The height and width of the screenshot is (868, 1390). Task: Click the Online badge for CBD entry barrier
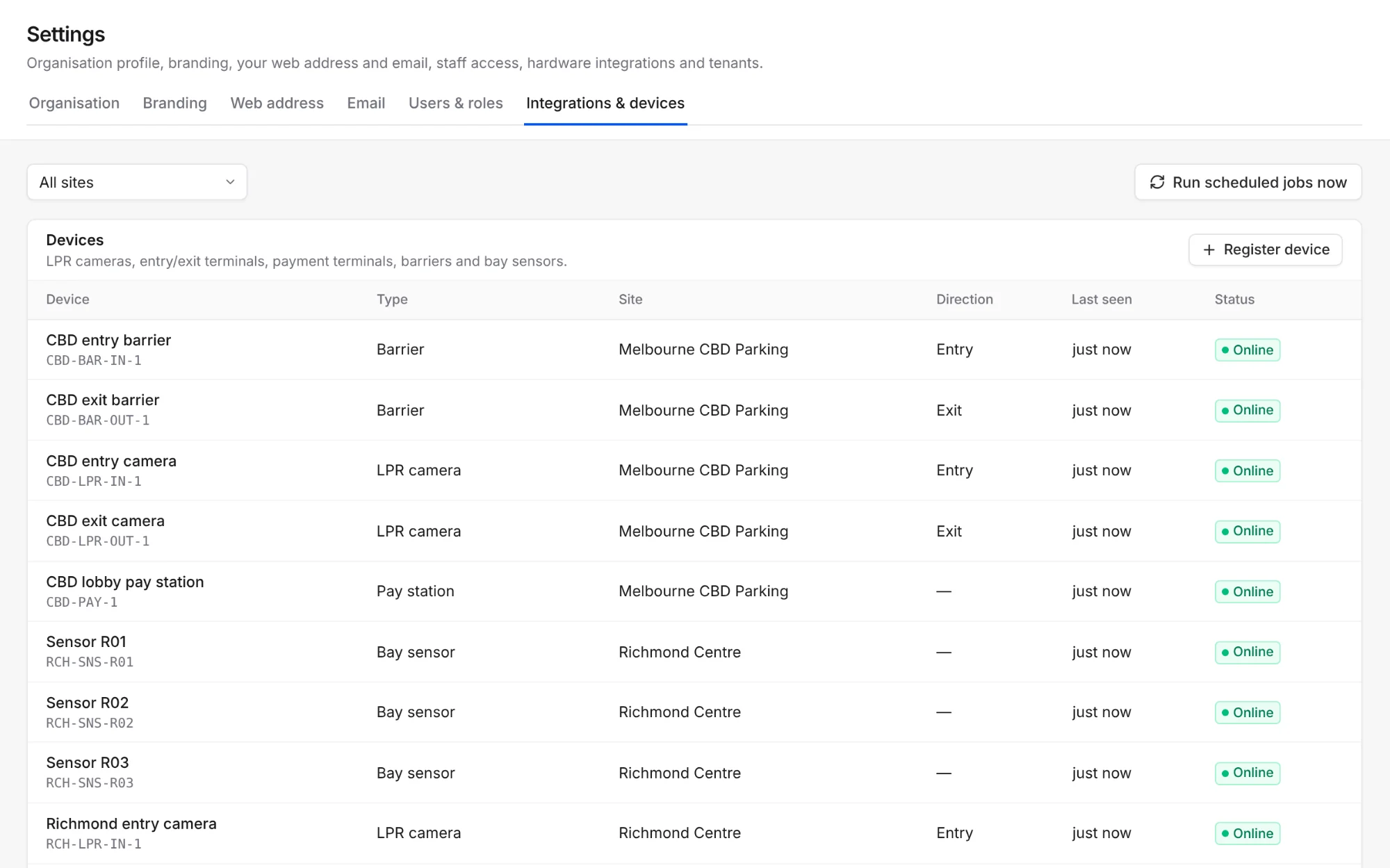click(x=1248, y=350)
